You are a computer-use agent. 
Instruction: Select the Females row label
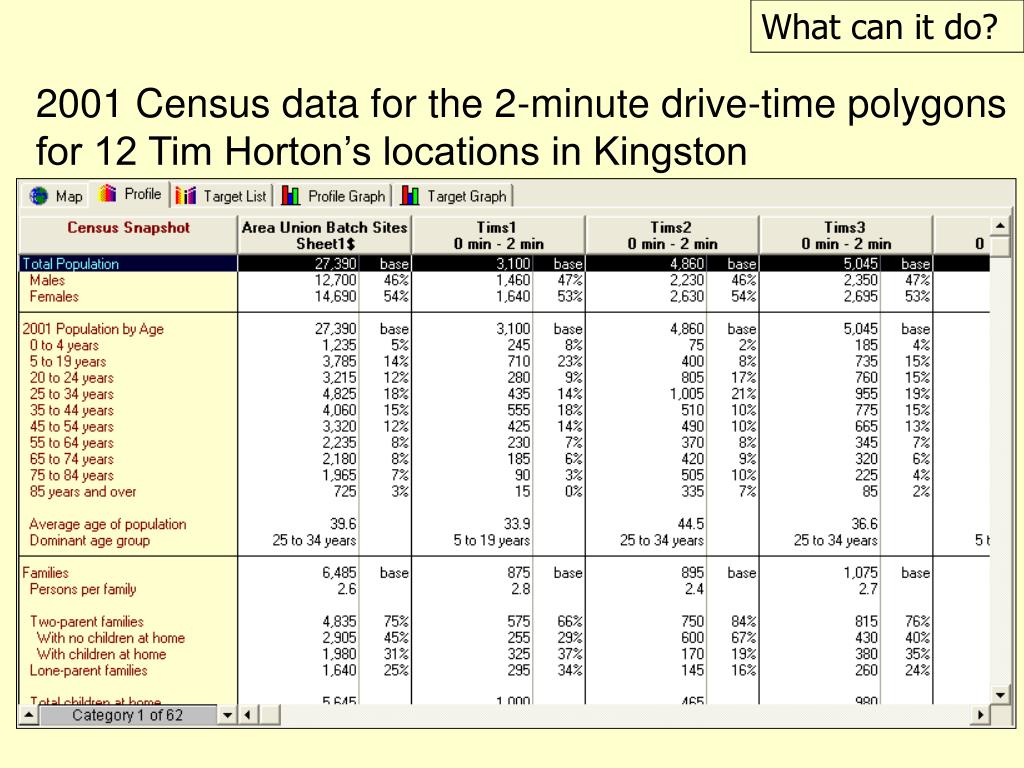pos(54,296)
